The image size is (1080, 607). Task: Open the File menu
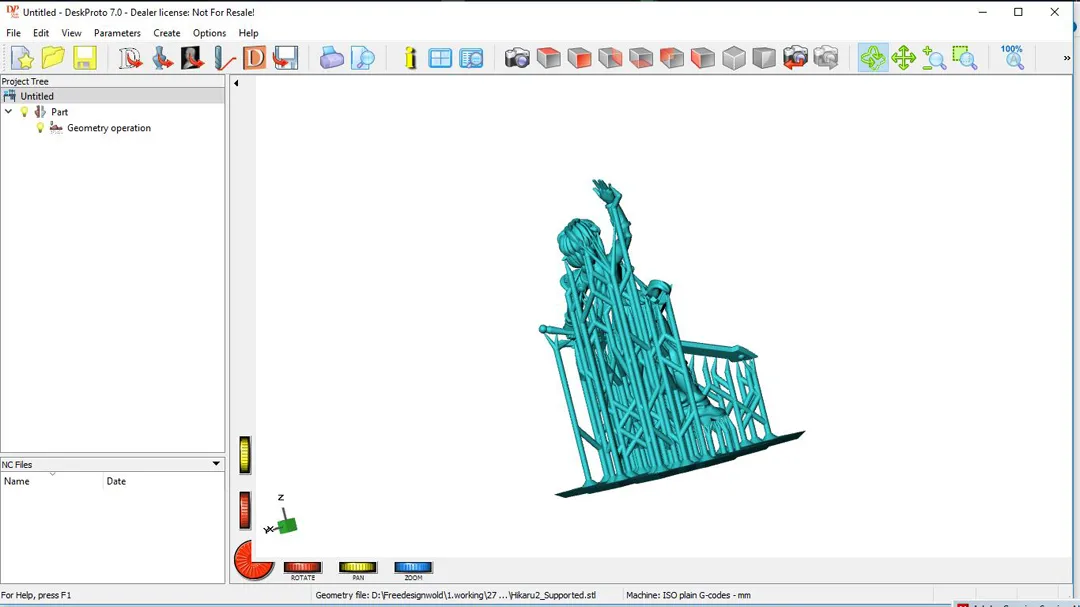coord(13,33)
